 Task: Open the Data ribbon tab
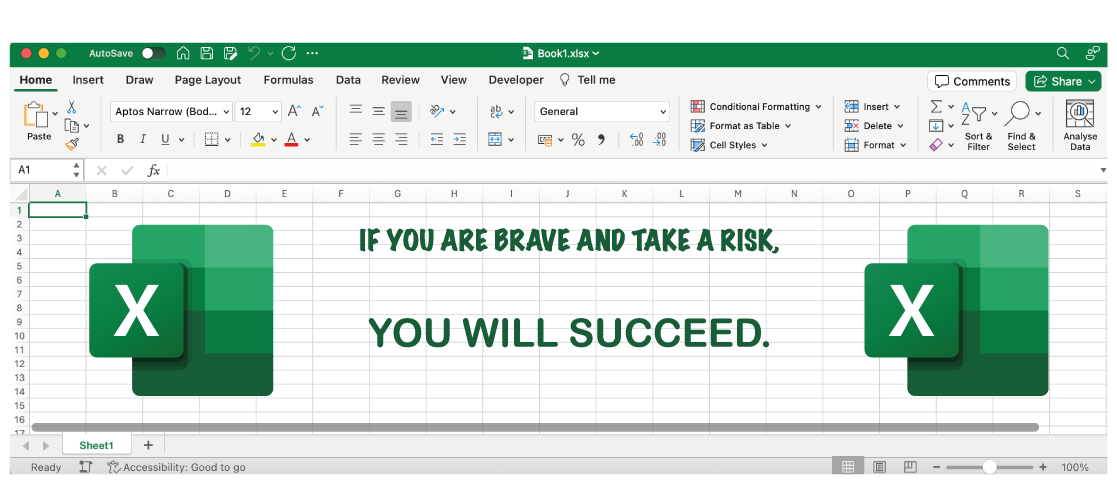[x=348, y=80]
